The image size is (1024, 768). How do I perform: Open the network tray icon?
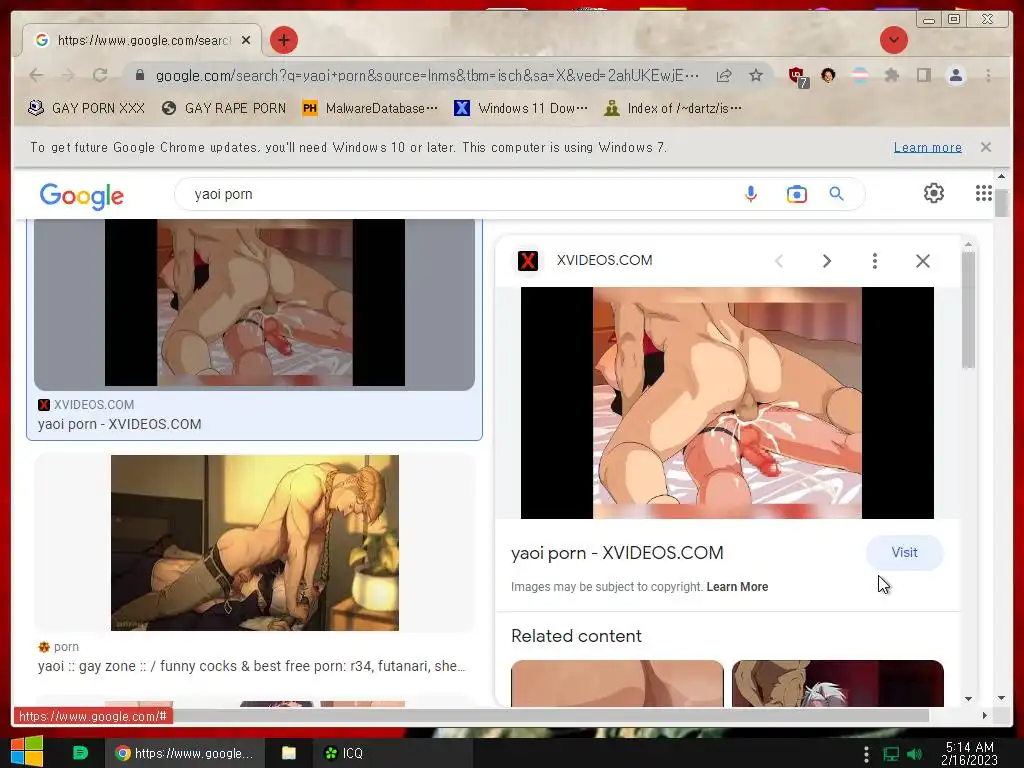tap(891, 754)
